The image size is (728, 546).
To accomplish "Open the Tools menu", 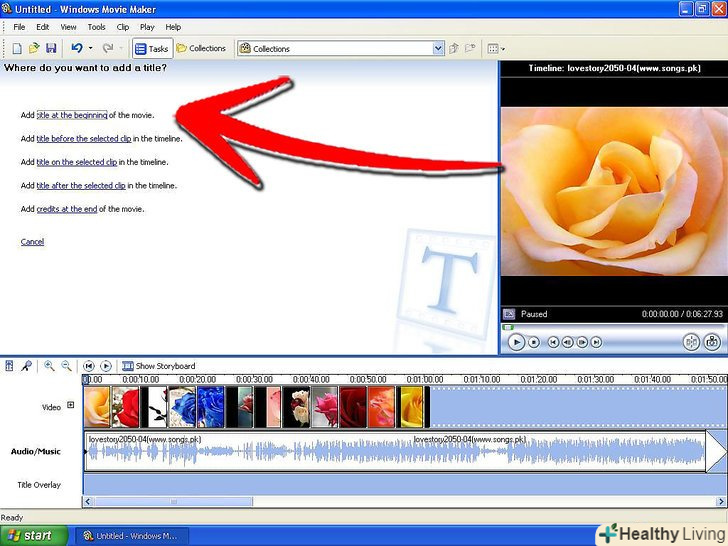I will [x=96, y=27].
